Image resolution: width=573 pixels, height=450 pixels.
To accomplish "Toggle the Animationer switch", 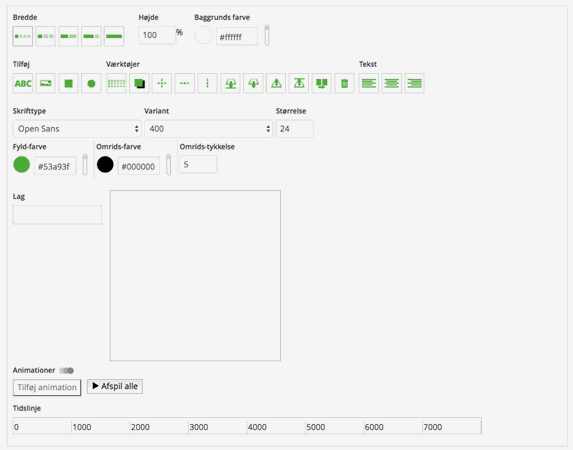I will (67, 371).
